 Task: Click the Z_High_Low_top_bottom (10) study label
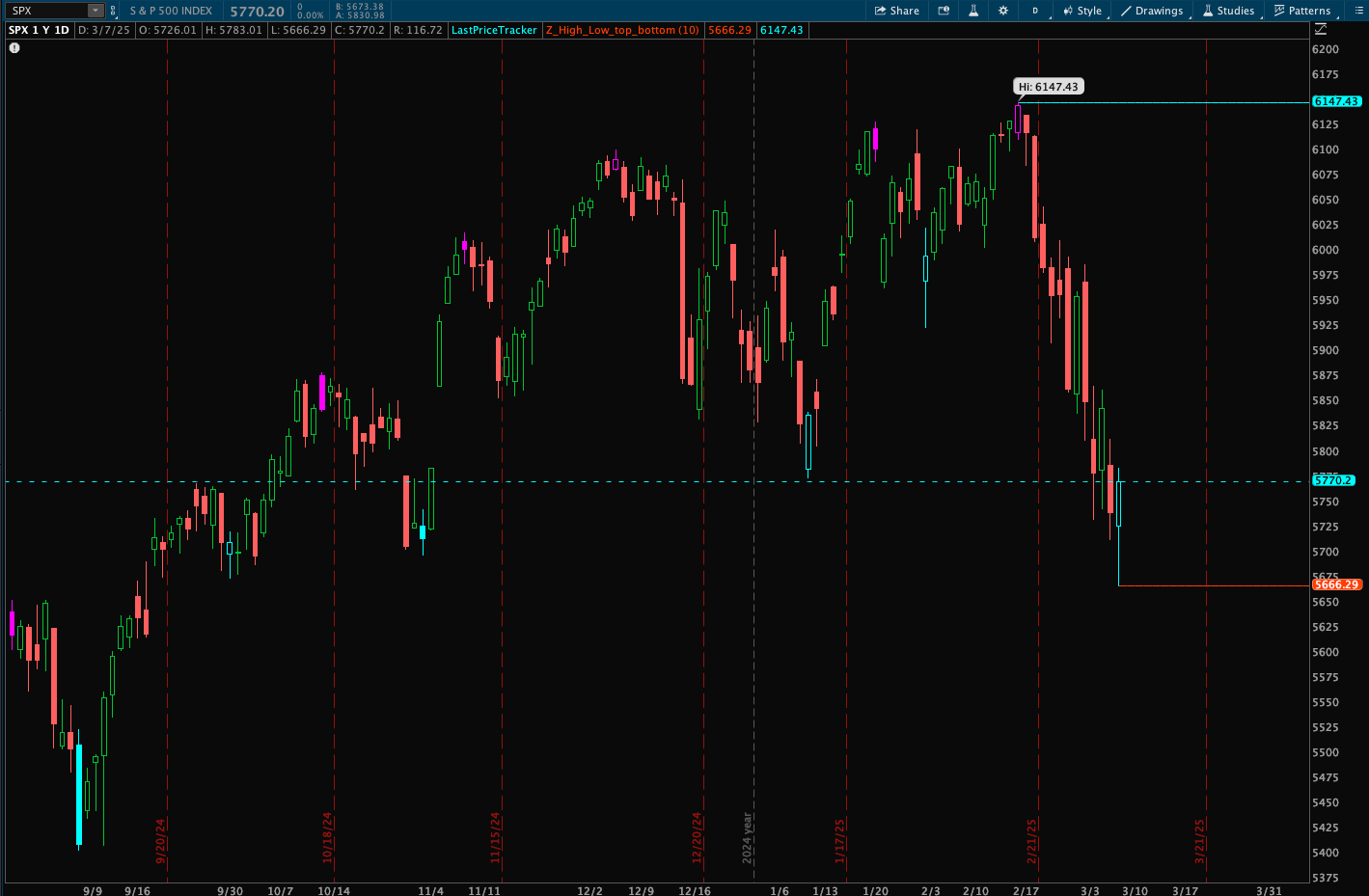pos(622,30)
